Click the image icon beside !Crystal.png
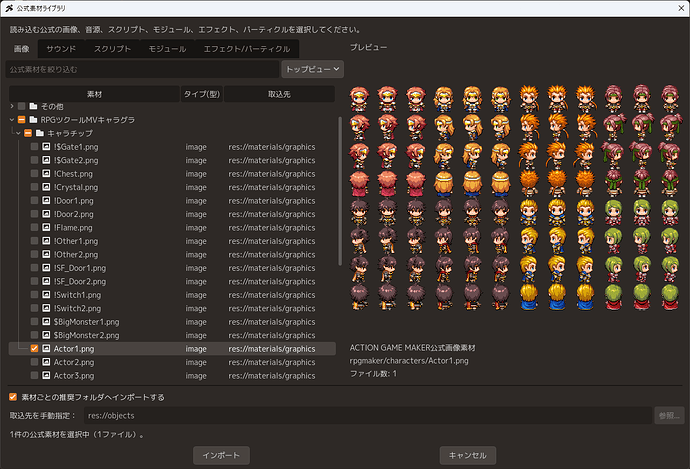 (x=46, y=187)
